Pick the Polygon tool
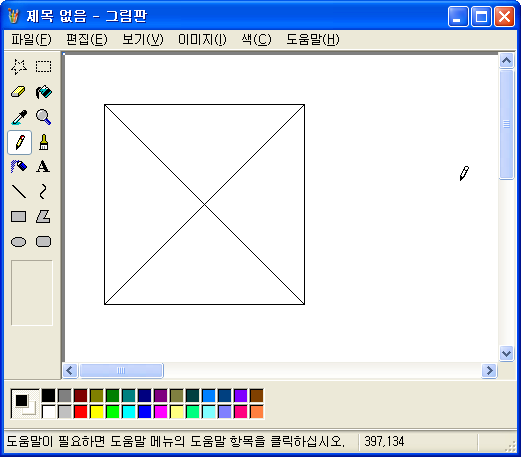 tap(44, 217)
